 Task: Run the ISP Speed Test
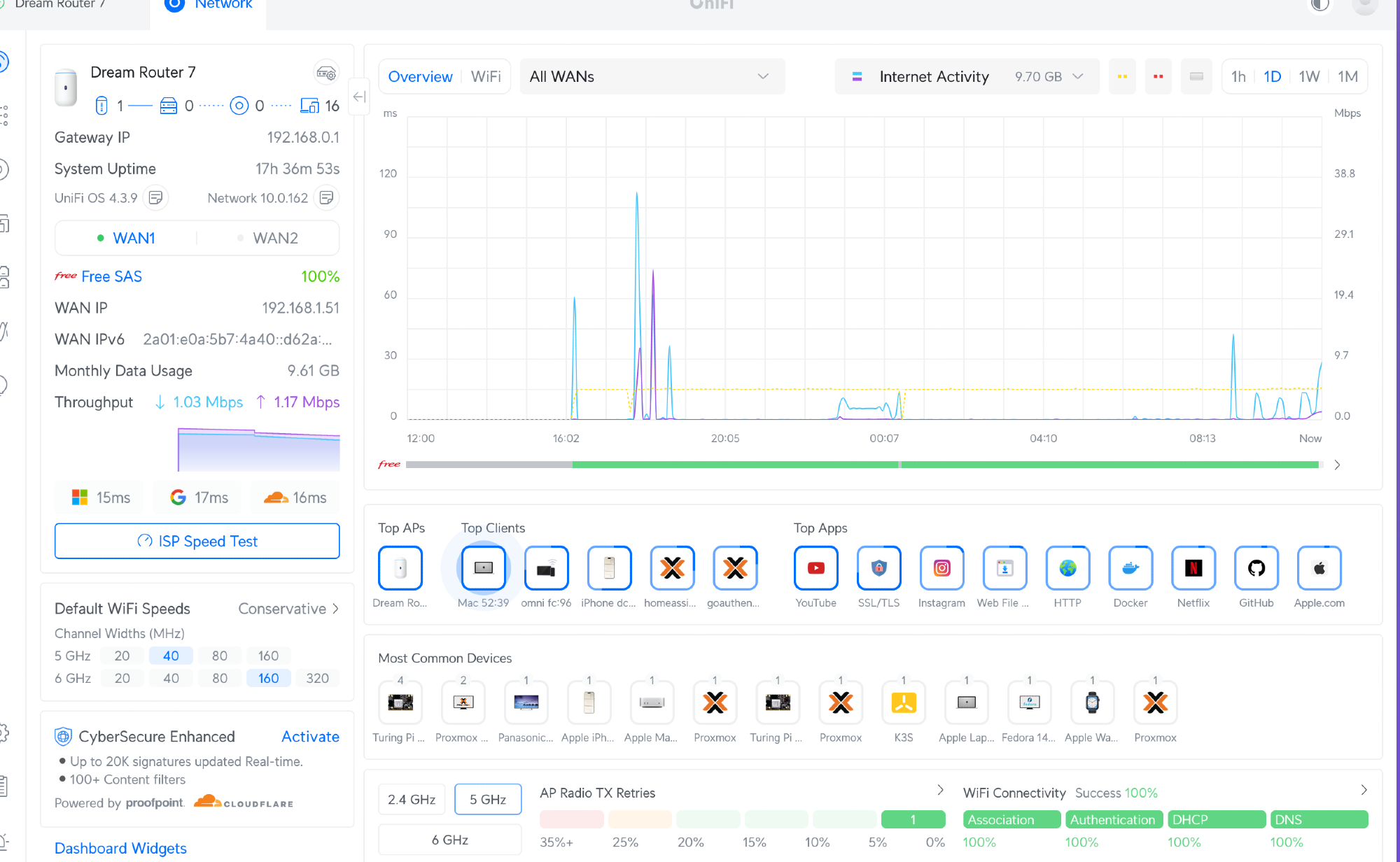(197, 541)
